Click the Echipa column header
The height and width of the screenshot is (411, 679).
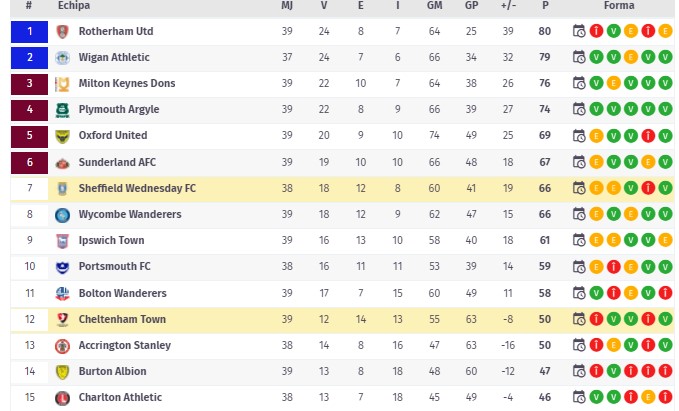click(x=74, y=6)
